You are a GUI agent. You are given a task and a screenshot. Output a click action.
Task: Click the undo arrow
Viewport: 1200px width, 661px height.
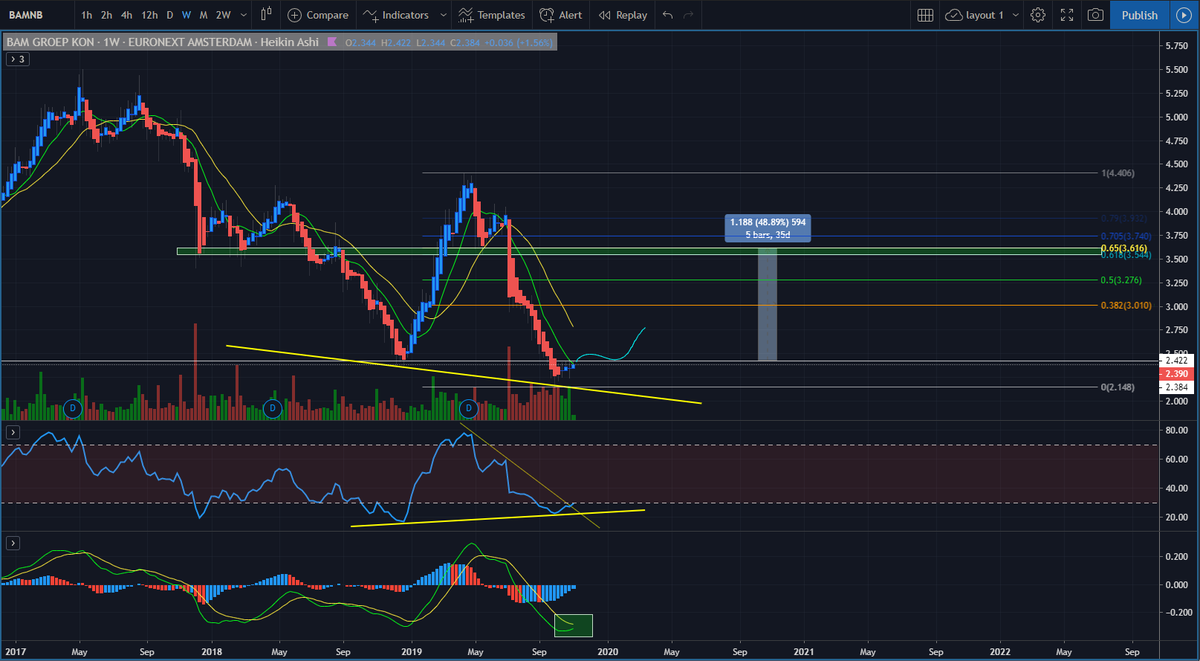point(668,15)
